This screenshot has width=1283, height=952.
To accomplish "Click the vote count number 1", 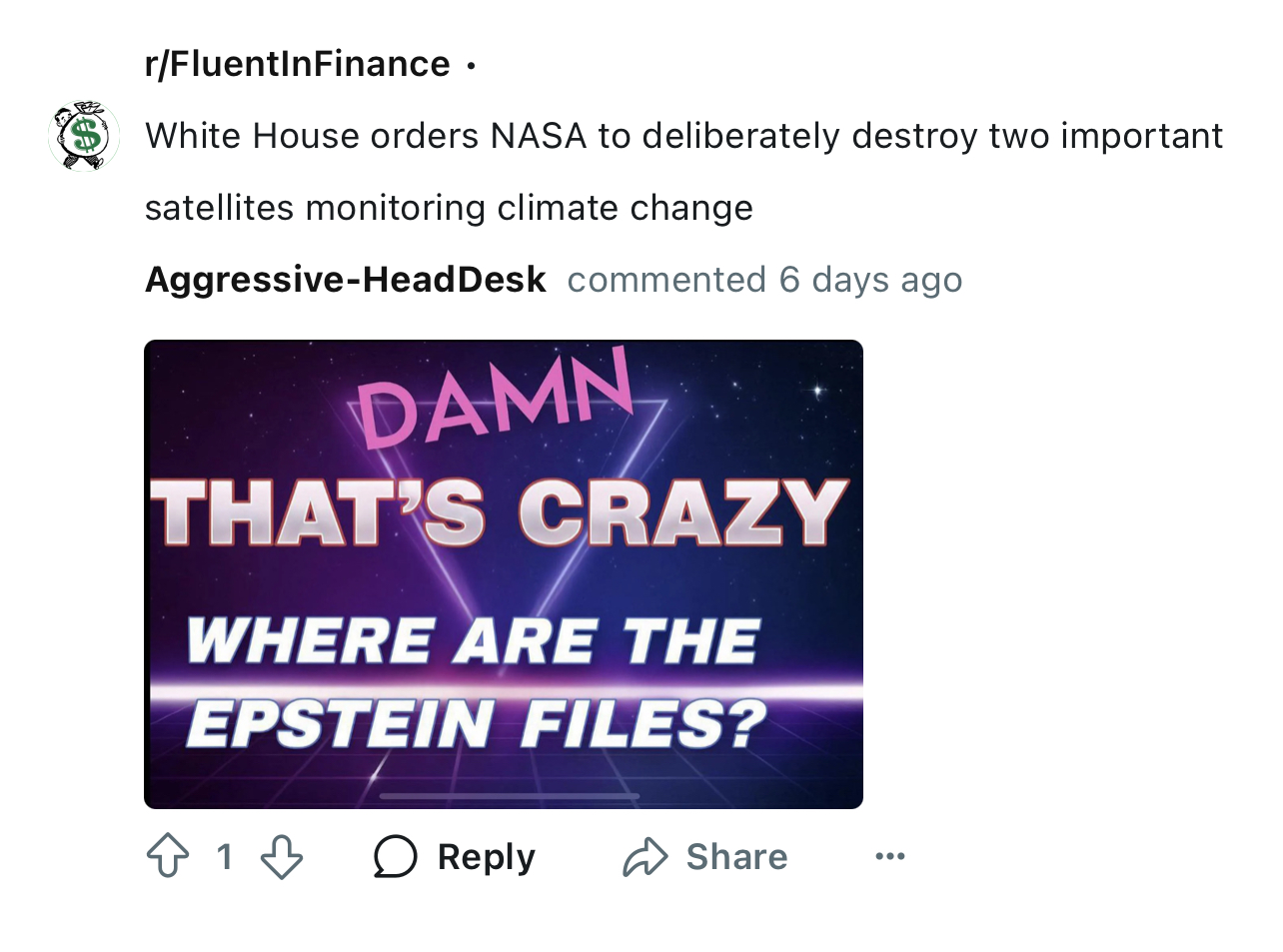I will (225, 856).
